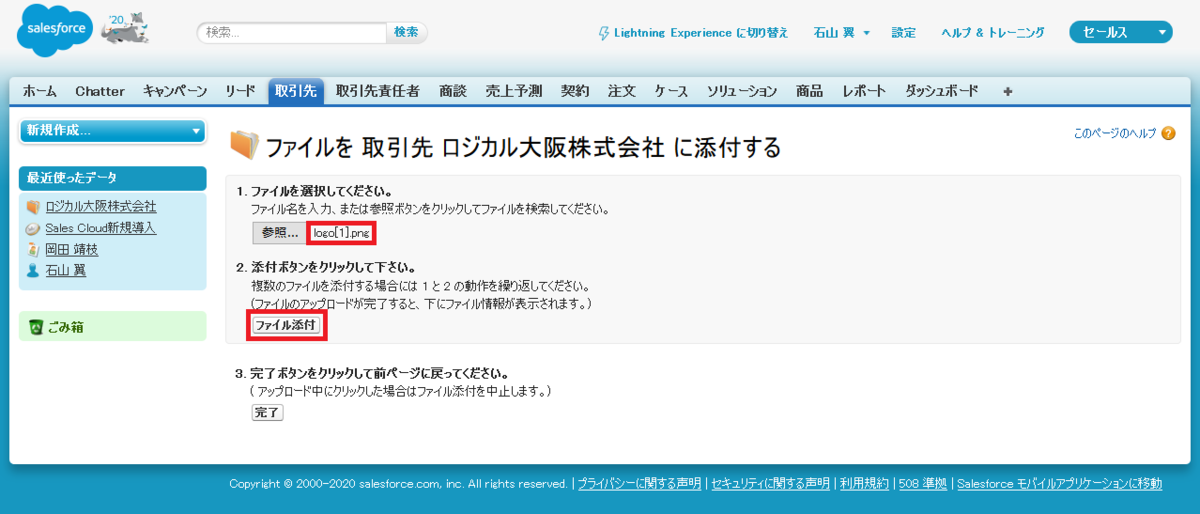
Task: Click the orange help question mark icon
Action: pyautogui.click(x=1169, y=133)
